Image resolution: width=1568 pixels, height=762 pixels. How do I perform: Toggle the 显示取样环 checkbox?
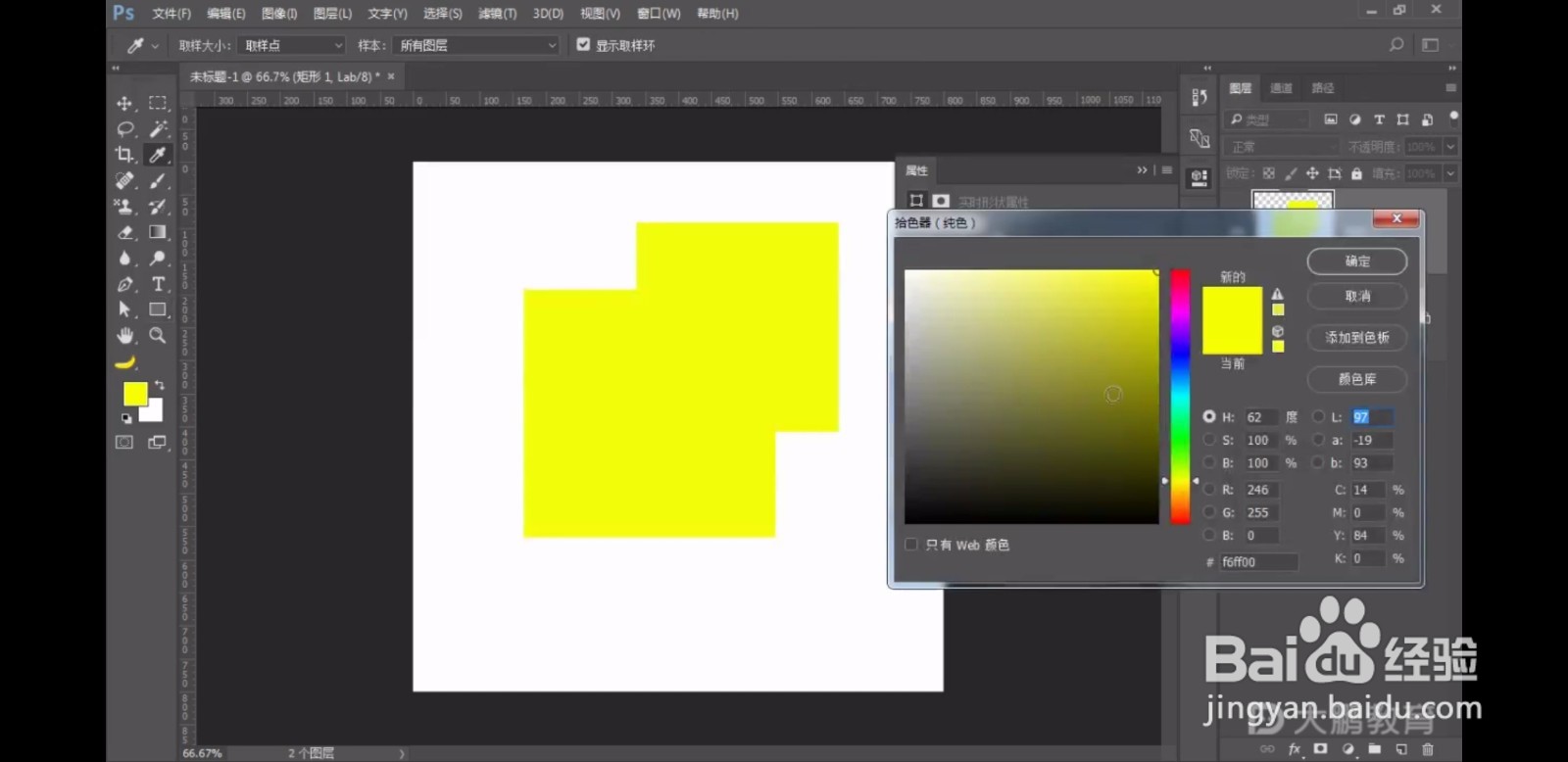coord(583,45)
